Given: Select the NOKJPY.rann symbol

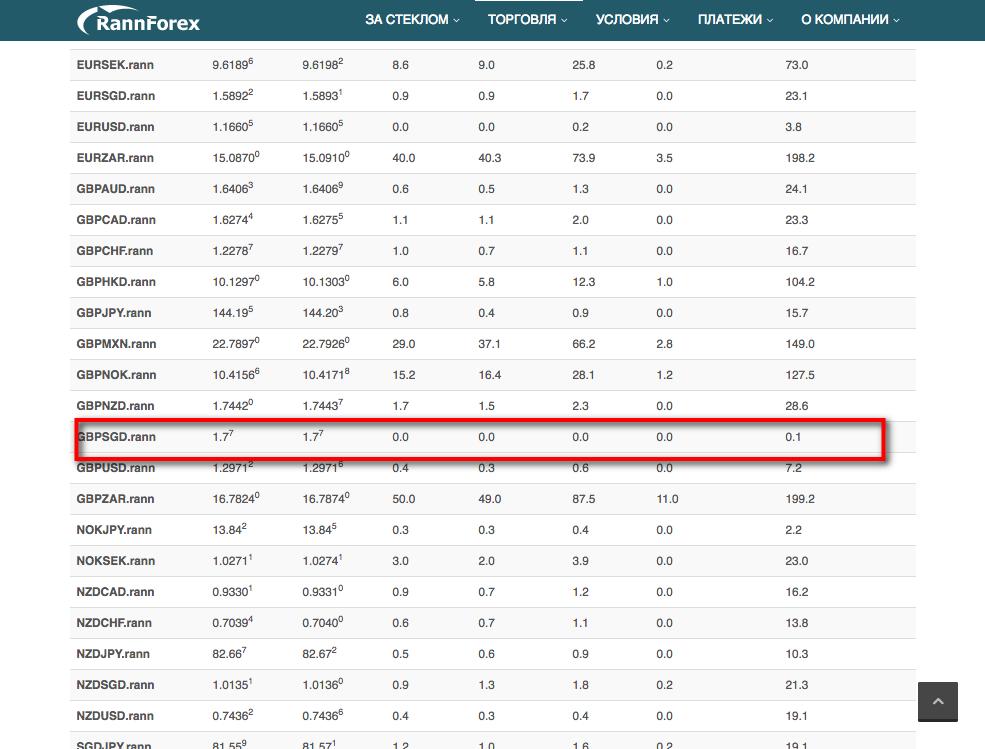Looking at the screenshot, I should pyautogui.click(x=114, y=530).
